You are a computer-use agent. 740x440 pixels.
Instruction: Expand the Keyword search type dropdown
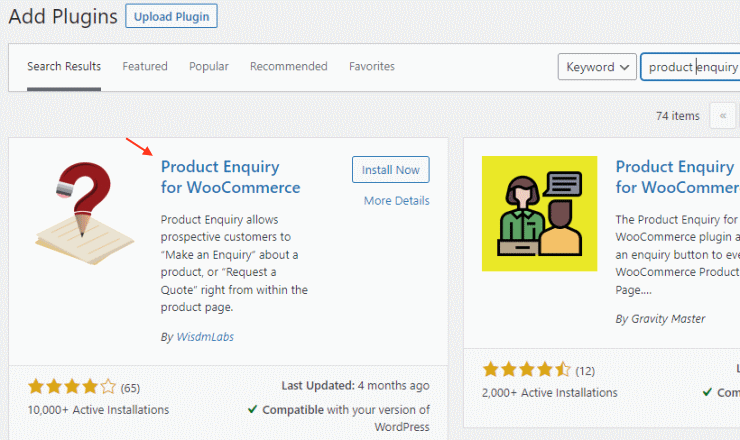pyautogui.click(x=597, y=67)
